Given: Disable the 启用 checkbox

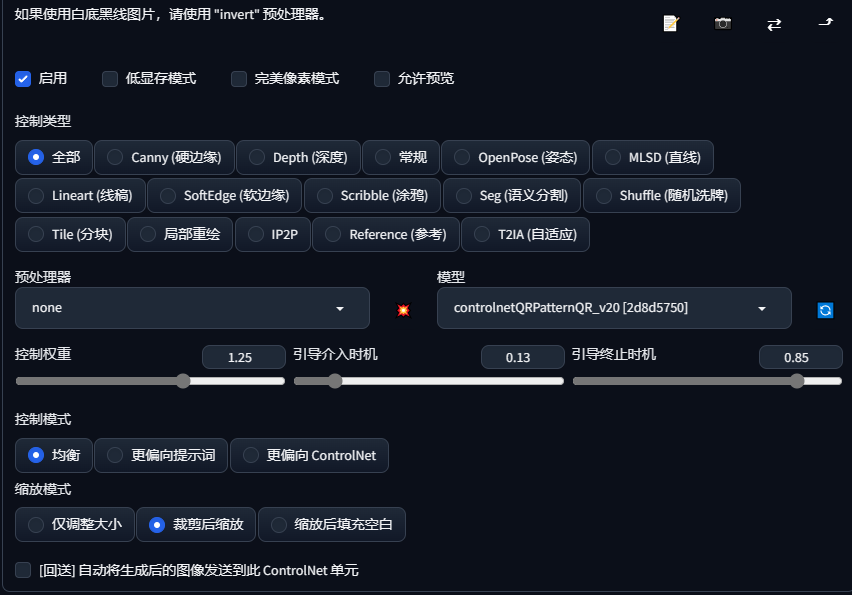Looking at the screenshot, I should 23,78.
